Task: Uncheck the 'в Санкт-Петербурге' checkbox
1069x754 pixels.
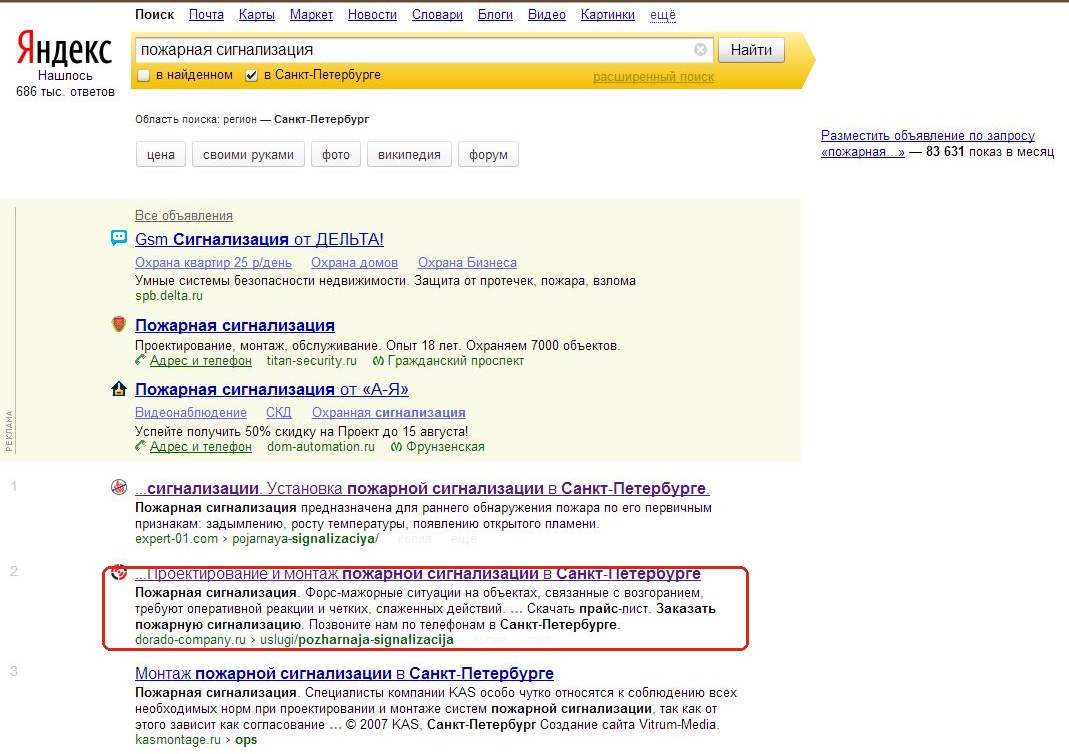Action: coord(252,76)
